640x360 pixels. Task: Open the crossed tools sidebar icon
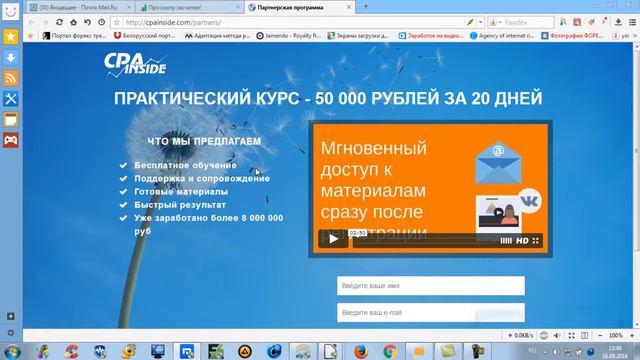tap(11, 99)
